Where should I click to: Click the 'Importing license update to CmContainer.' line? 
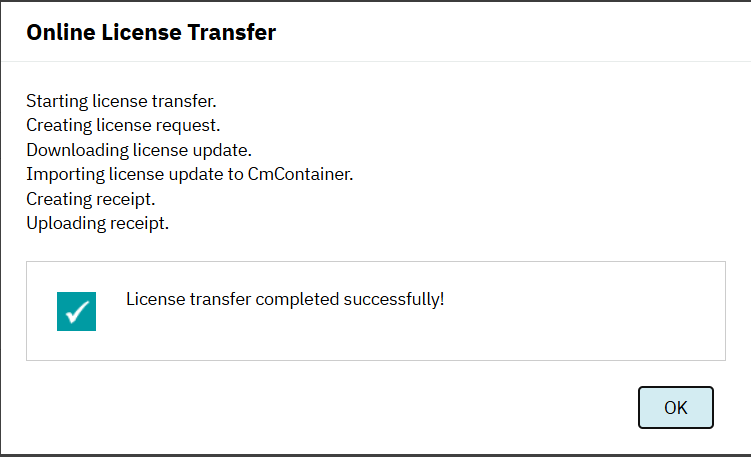tap(190, 174)
